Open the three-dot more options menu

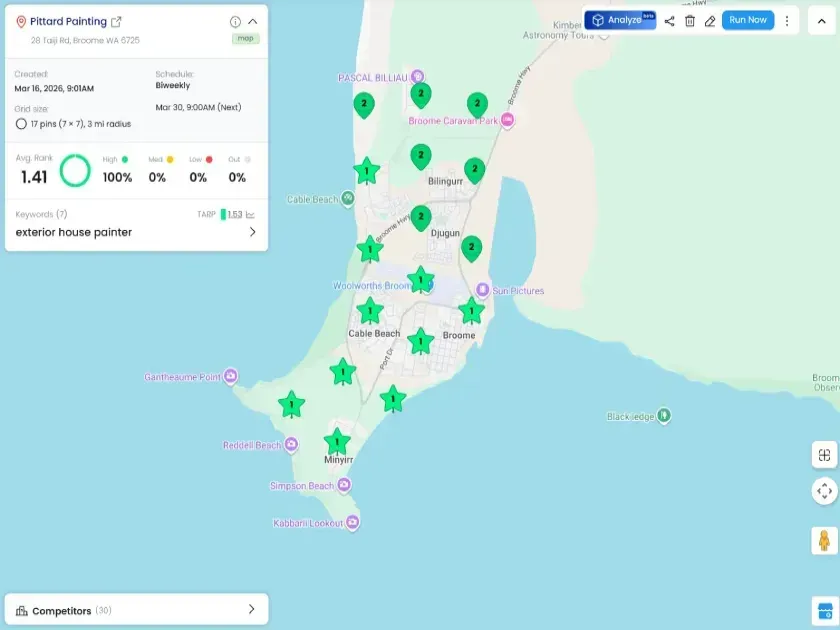pyautogui.click(x=786, y=21)
